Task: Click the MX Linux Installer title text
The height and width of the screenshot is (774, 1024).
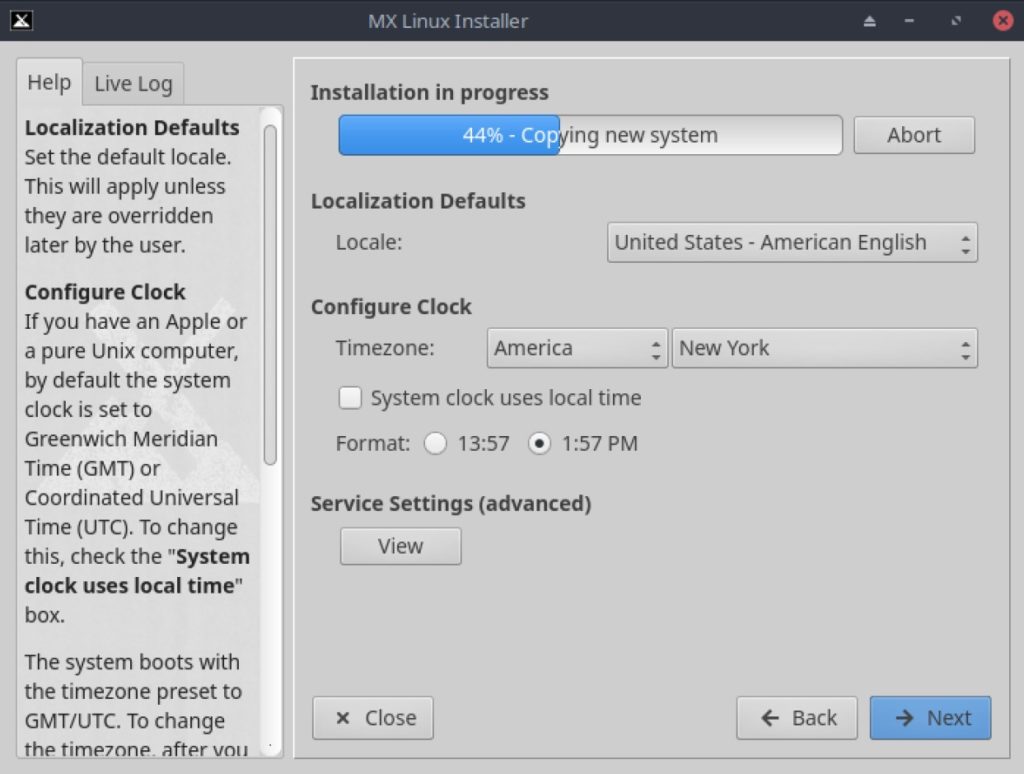Action: (448, 21)
